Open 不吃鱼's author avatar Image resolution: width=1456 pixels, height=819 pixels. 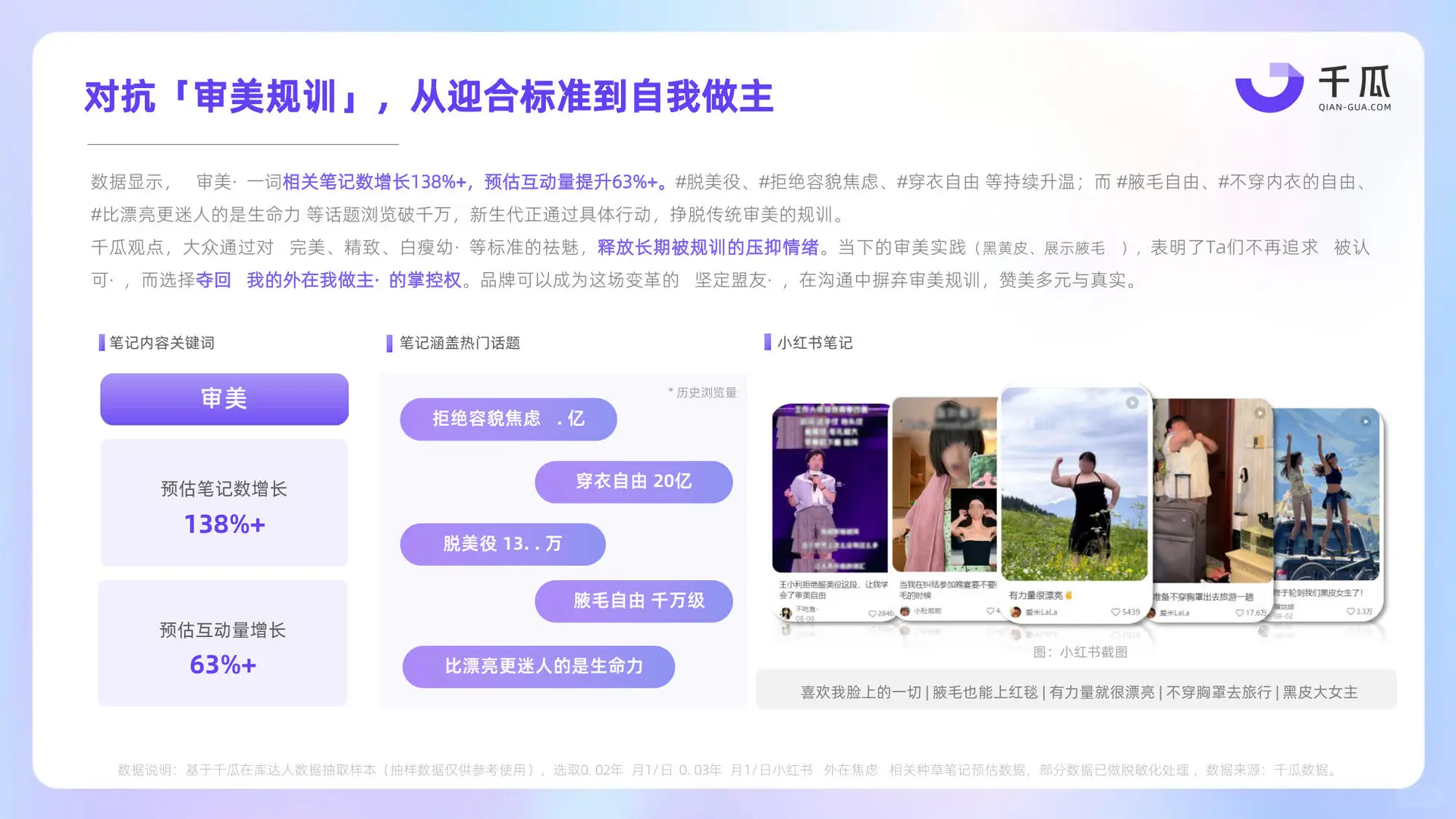[785, 612]
